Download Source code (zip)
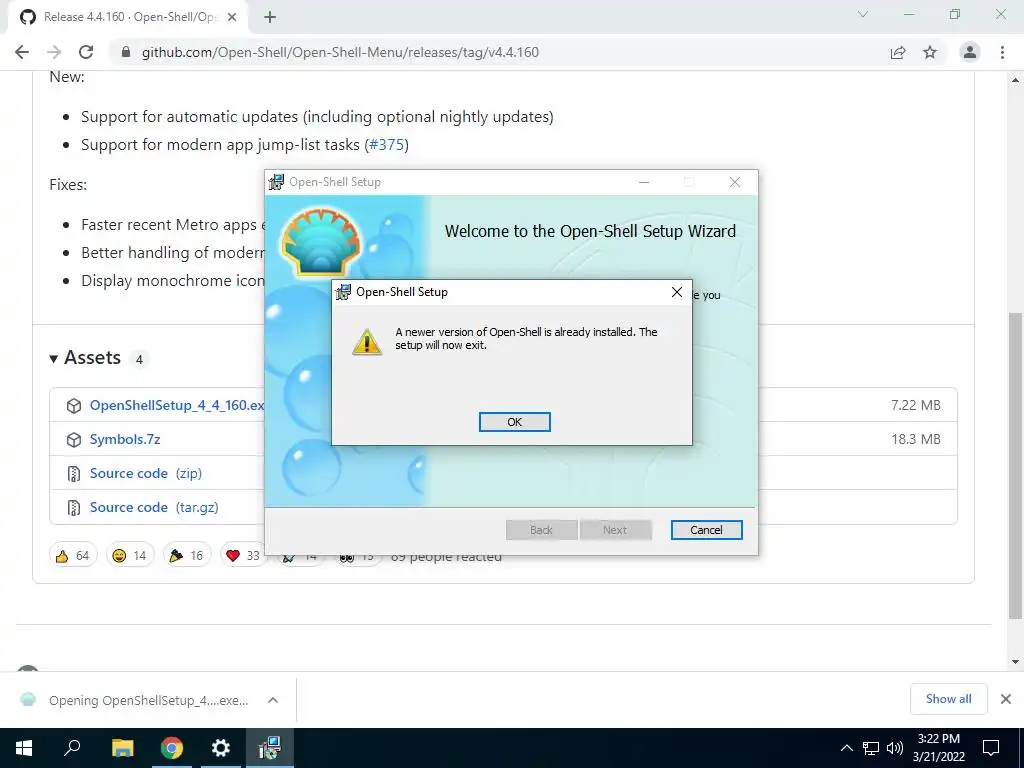The height and width of the screenshot is (768, 1024). click(146, 473)
